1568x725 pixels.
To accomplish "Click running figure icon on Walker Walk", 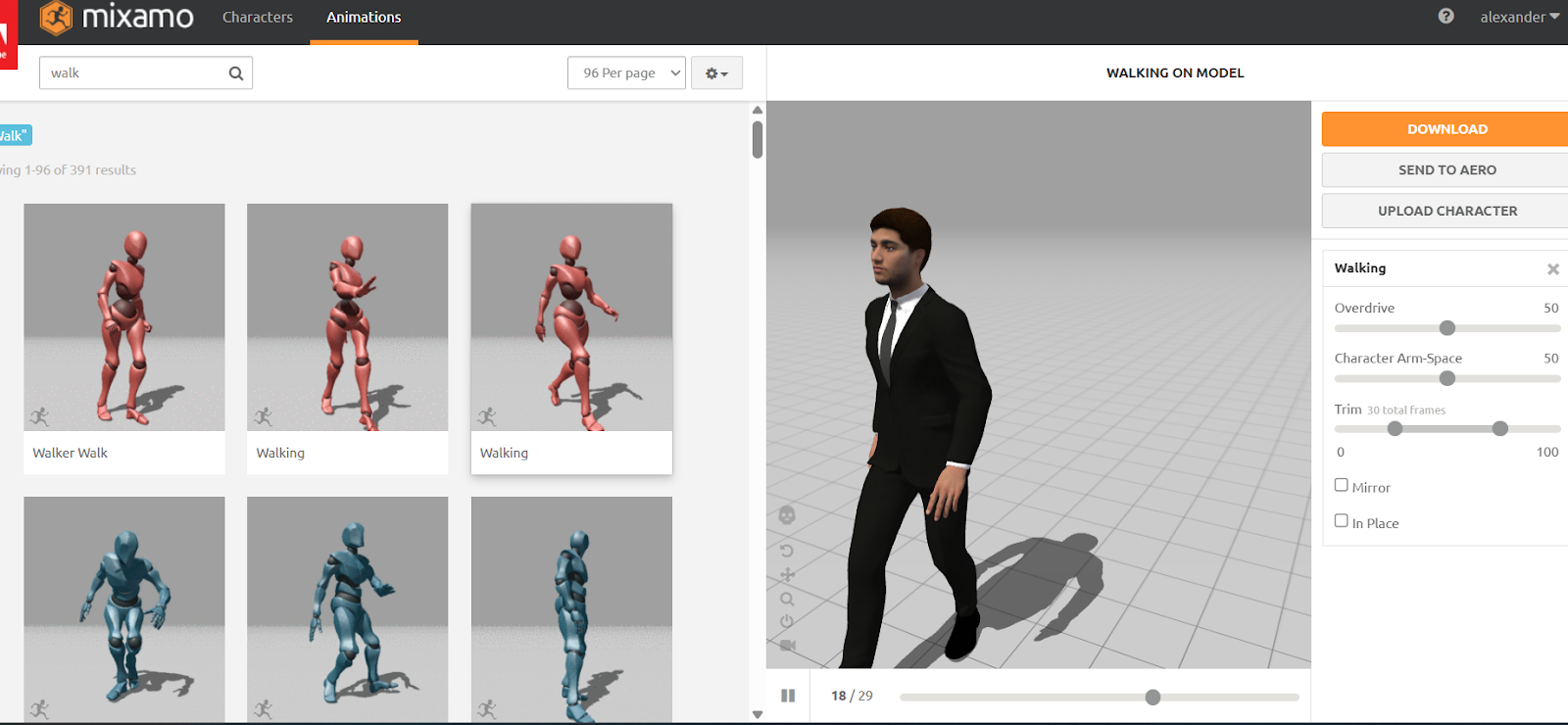I will point(39,416).
